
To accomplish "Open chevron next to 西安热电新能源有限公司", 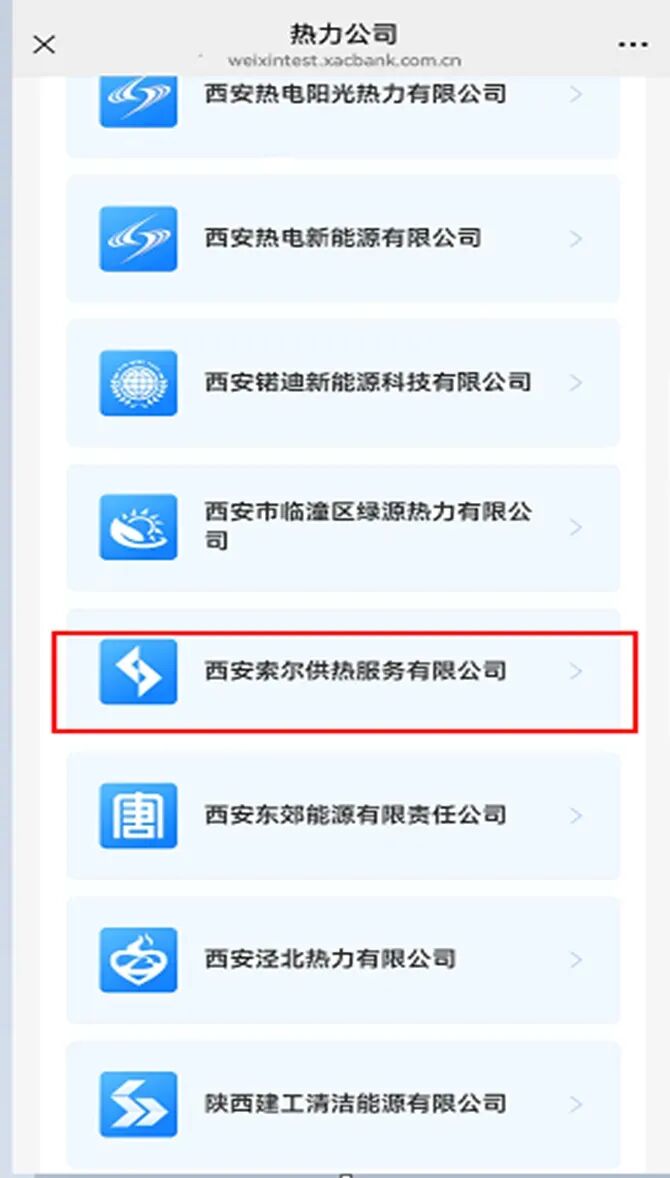I will (576, 239).
